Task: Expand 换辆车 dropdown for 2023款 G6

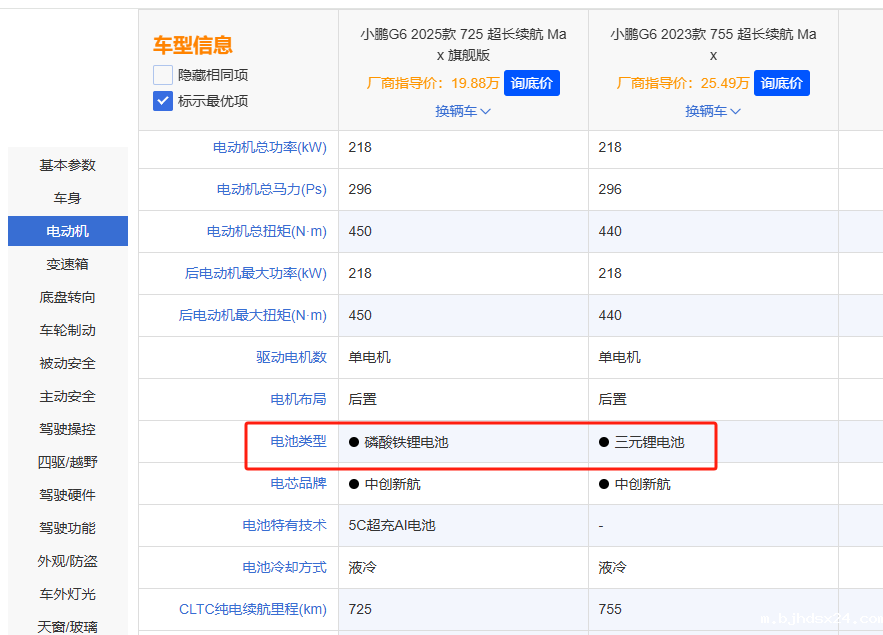Action: point(713,111)
